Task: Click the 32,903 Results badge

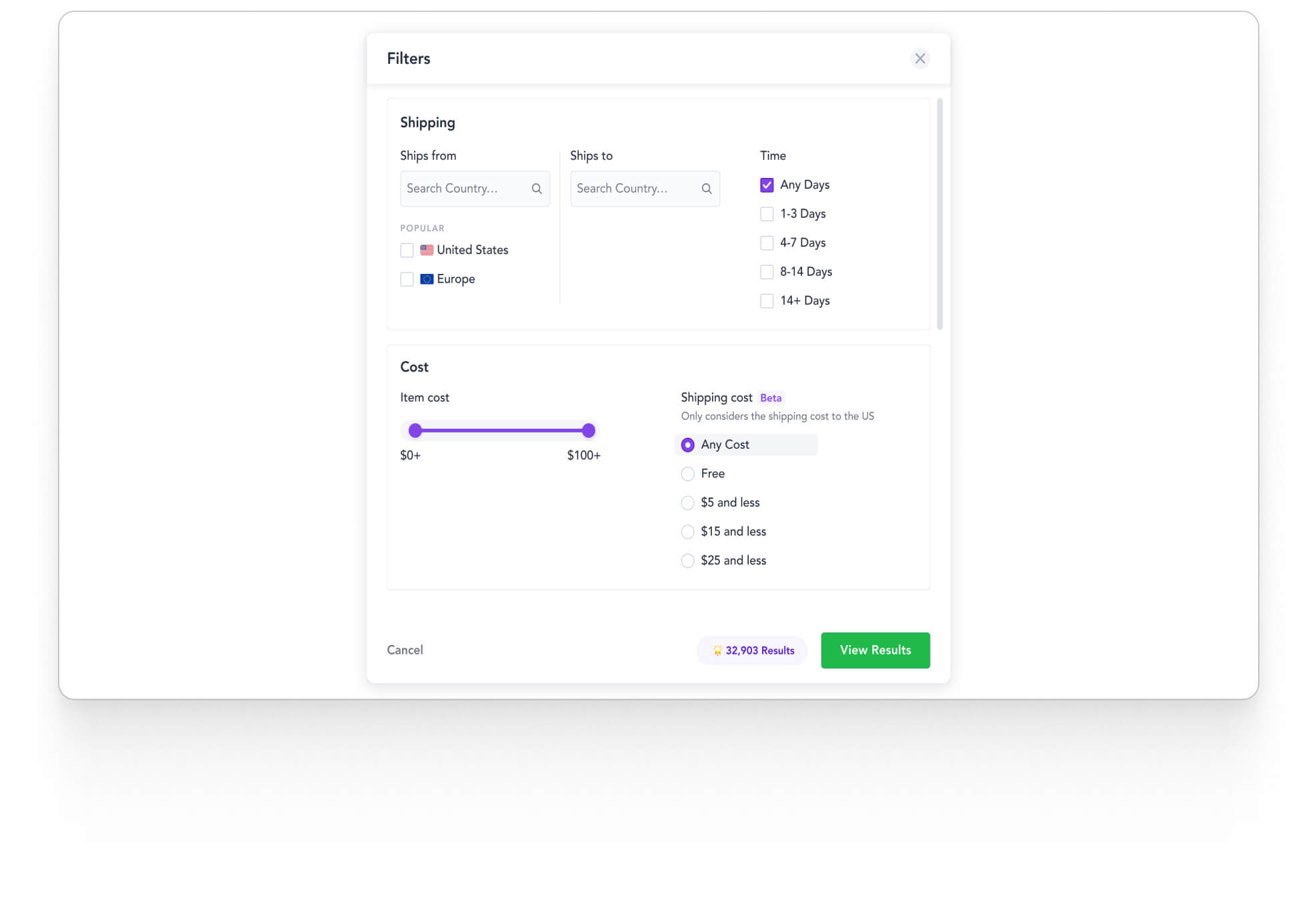Action: coord(752,650)
